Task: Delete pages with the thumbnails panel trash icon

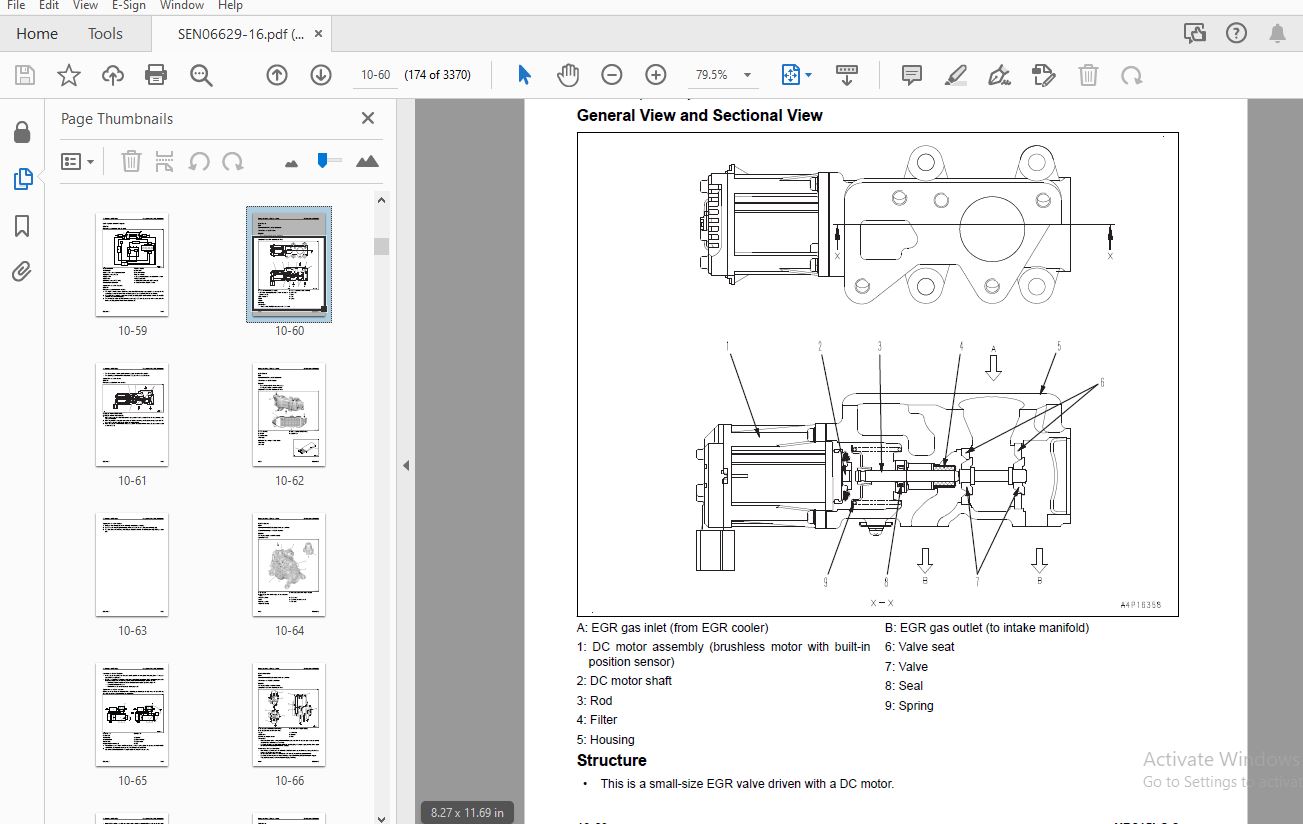Action: tap(131, 161)
